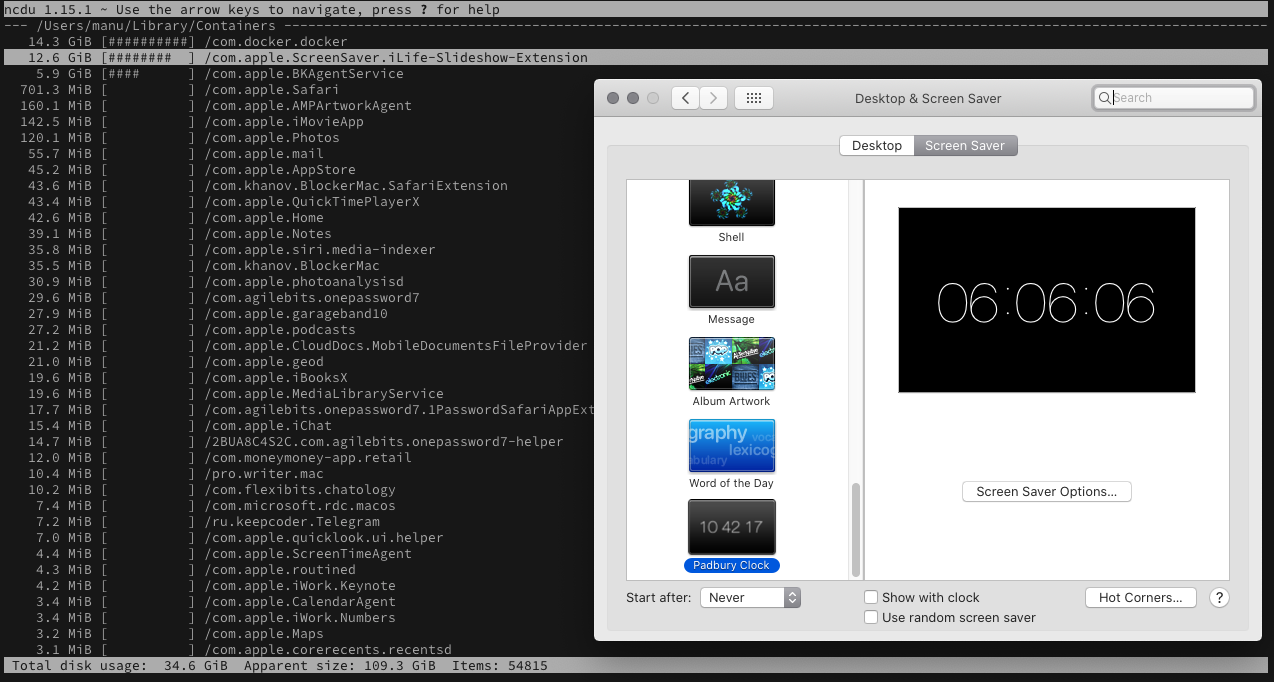Select com.docker.docker entry in ncdu
Image resolution: width=1274 pixels, height=682 pixels.
click(x=275, y=42)
